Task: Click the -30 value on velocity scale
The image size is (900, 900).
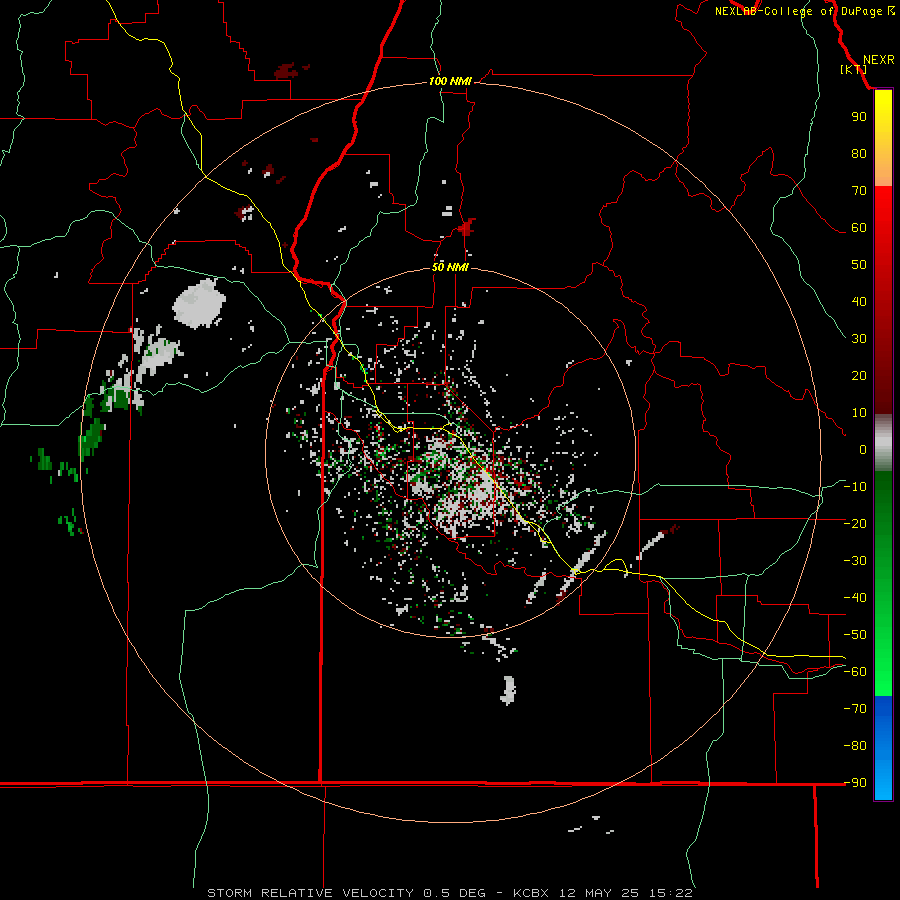Action: (x=855, y=561)
